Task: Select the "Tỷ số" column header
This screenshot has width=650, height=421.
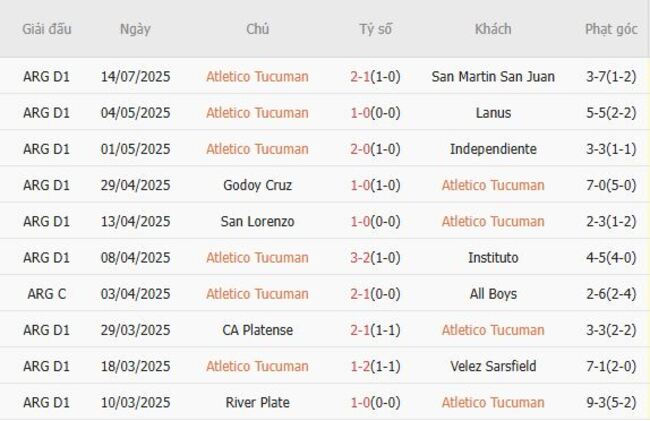Action: 376,29
